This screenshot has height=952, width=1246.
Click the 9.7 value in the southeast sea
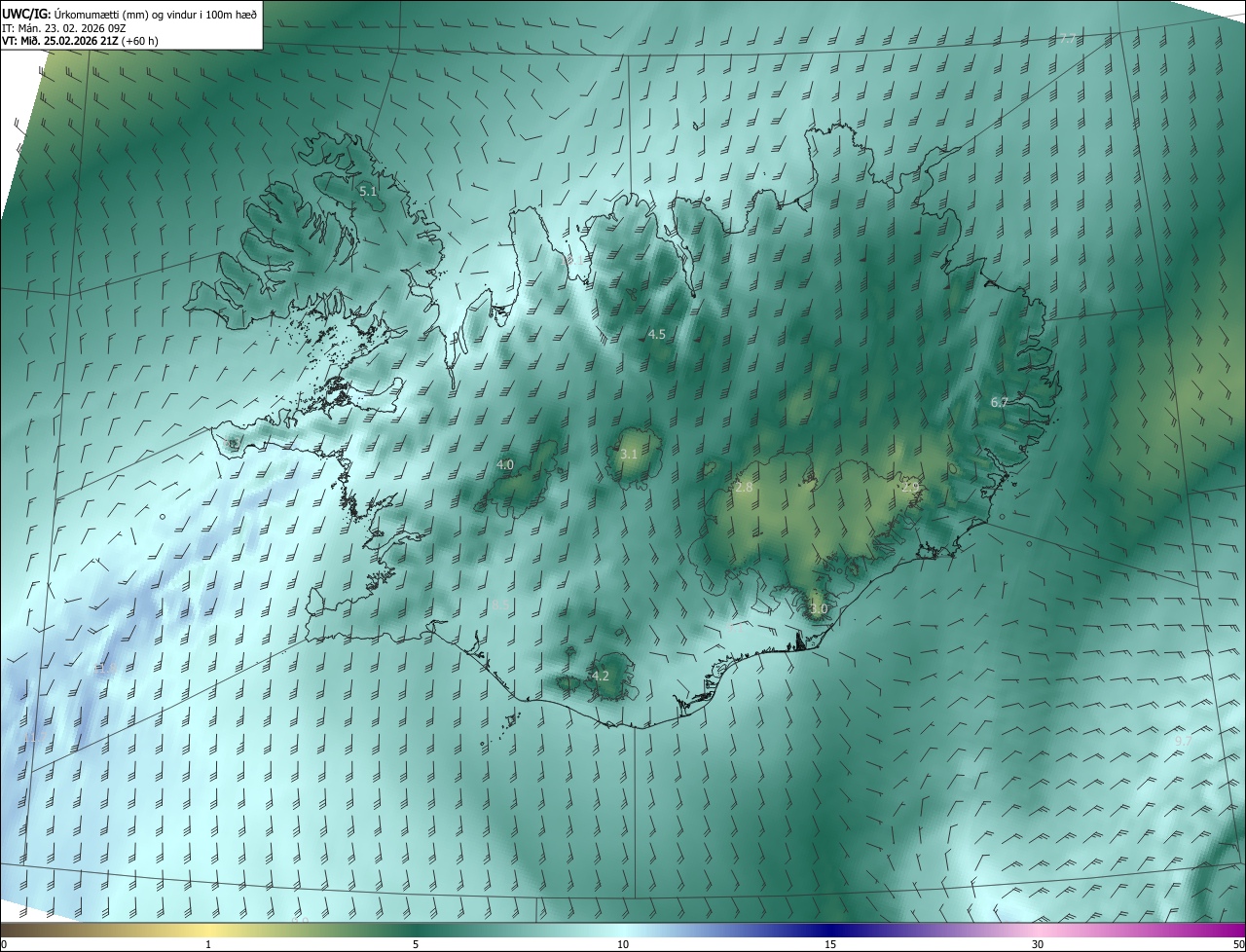pos(1184,742)
